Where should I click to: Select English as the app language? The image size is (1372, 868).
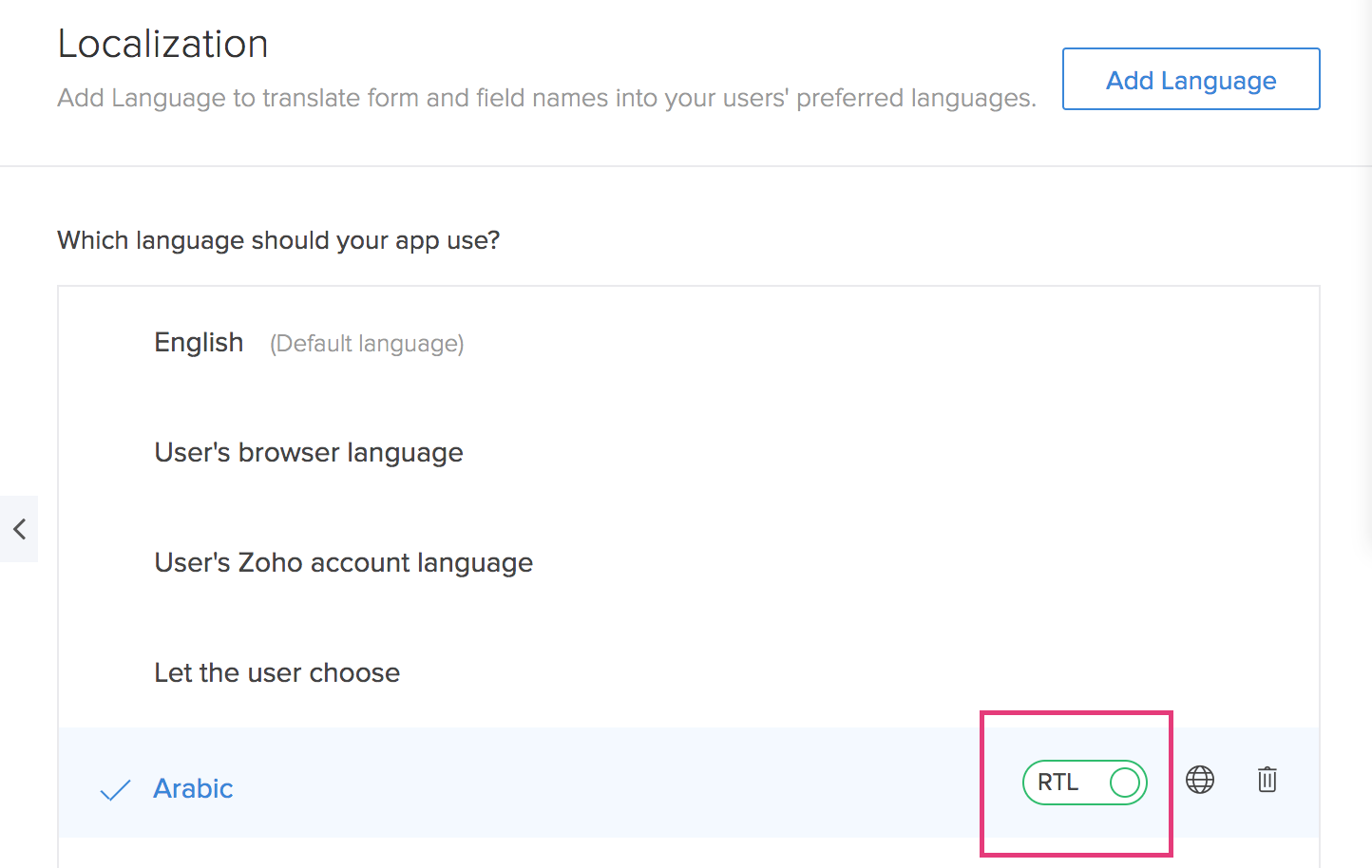(199, 343)
